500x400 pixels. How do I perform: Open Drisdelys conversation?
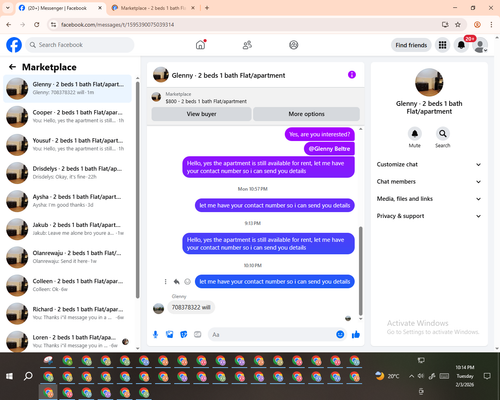coord(68,173)
